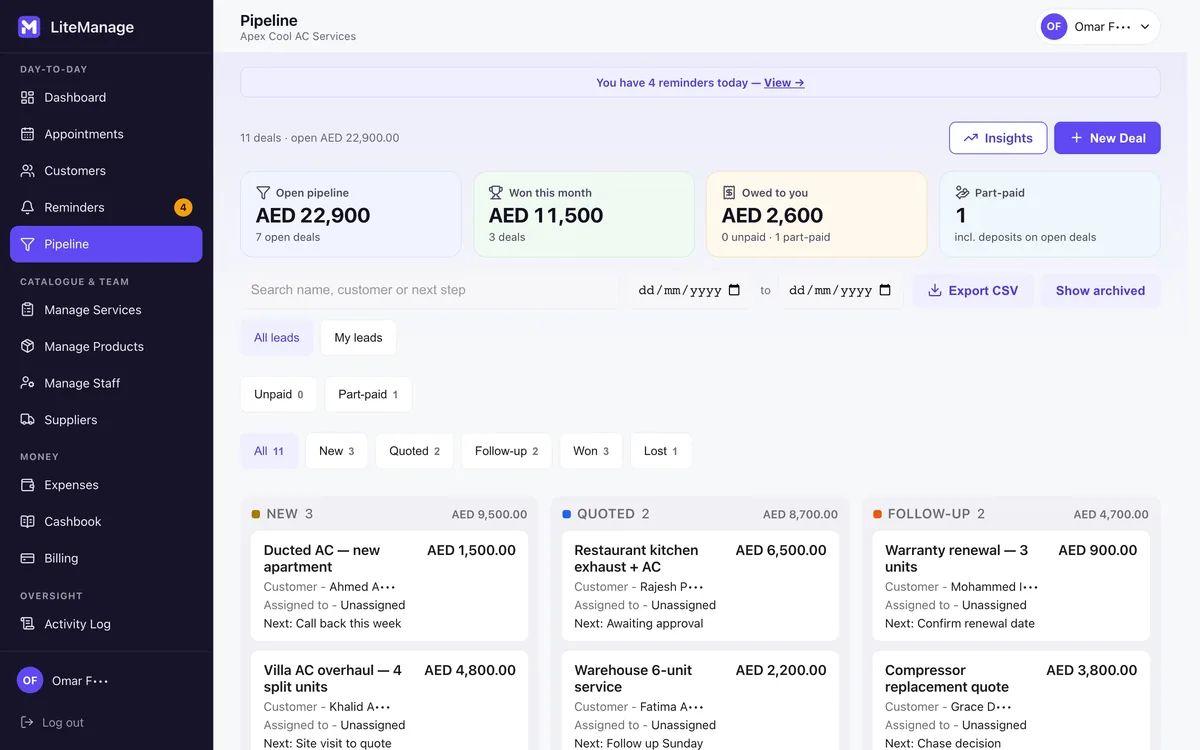
Task: Click the Suppliers truck icon
Action: (28, 420)
